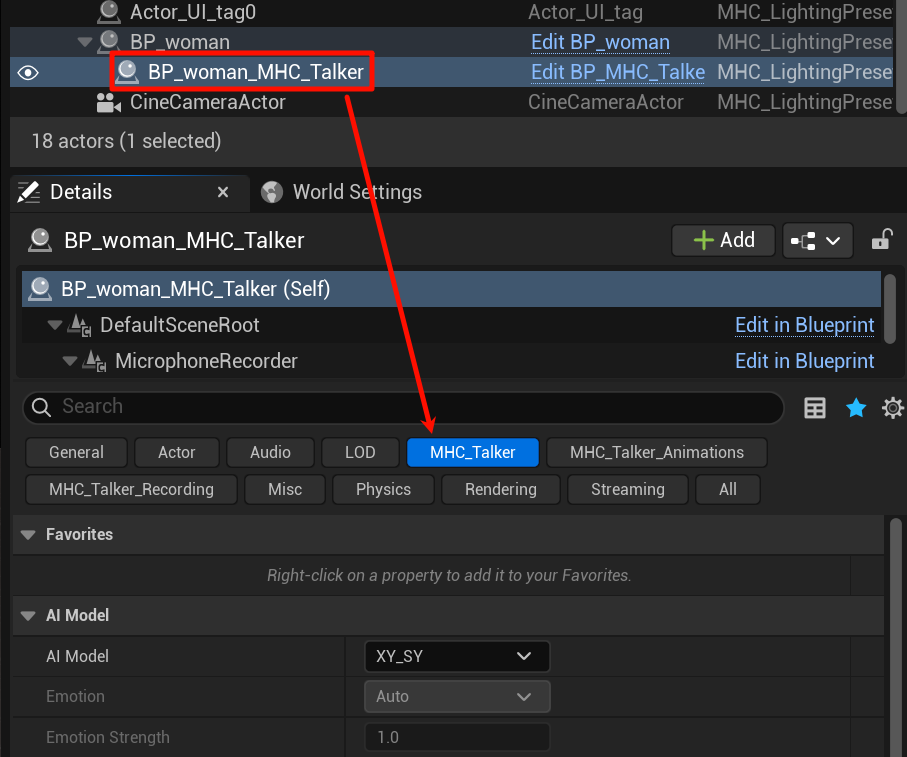Image resolution: width=907 pixels, height=757 pixels.
Task: Open the AI Model XY_SY dropdown
Action: (x=457, y=656)
